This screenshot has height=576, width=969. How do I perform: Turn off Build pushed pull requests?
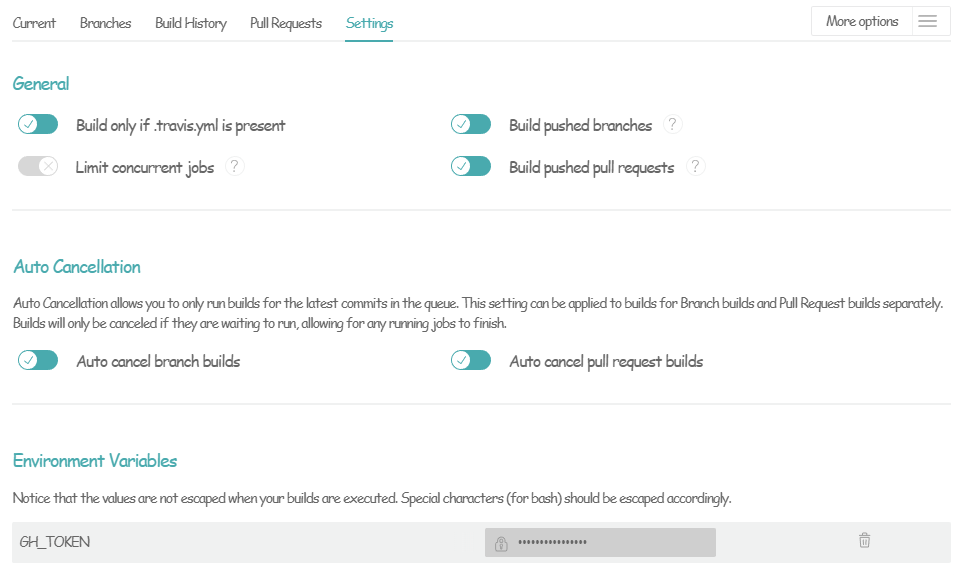pyautogui.click(x=471, y=167)
